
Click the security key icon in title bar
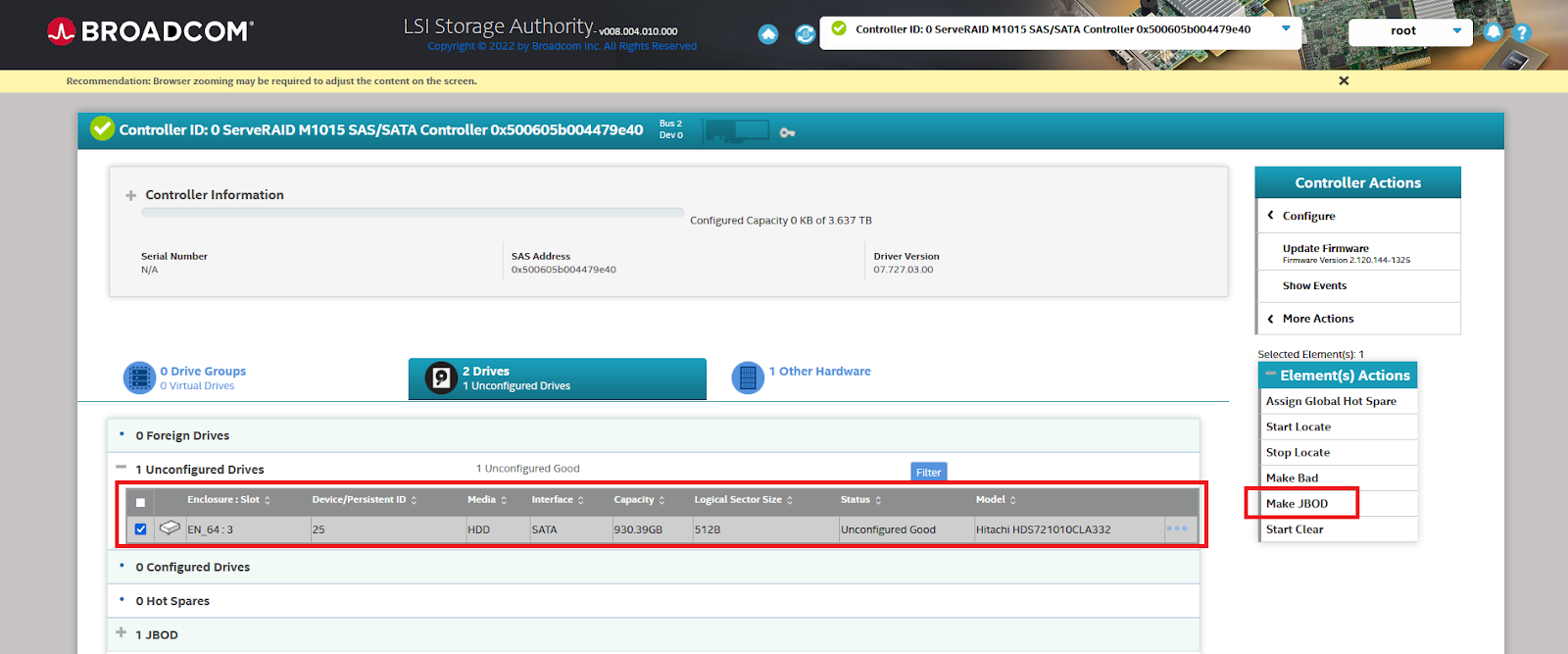coord(787,132)
